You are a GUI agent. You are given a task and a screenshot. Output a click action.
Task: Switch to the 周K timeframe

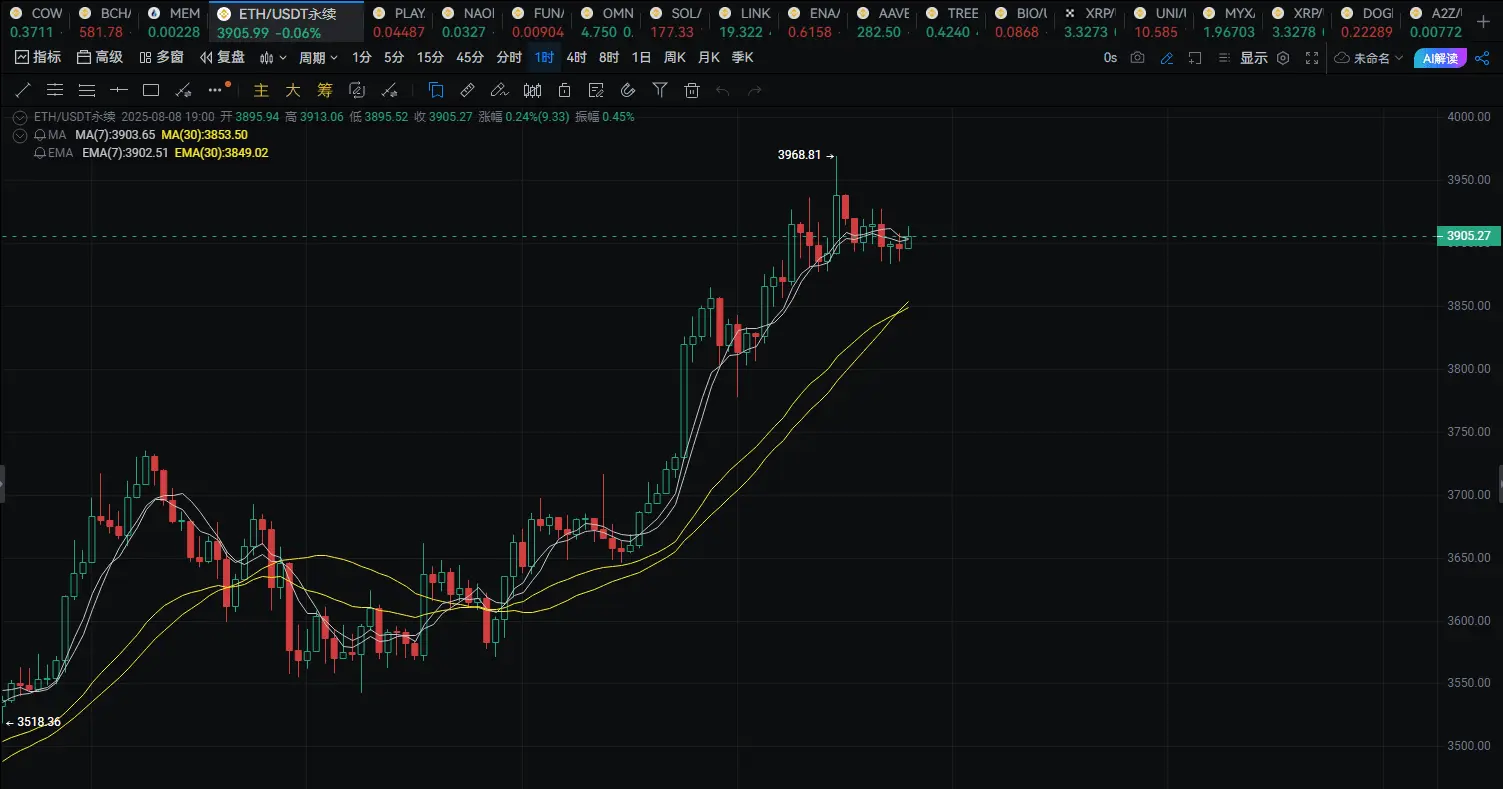(675, 58)
